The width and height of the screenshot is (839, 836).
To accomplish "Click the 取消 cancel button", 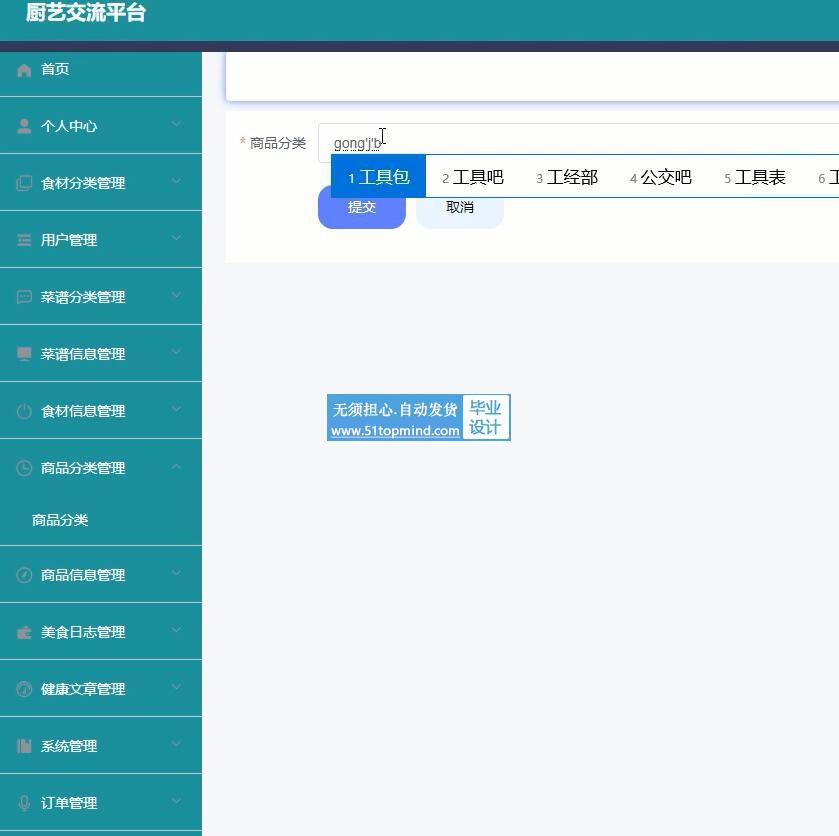I will [x=460, y=207].
